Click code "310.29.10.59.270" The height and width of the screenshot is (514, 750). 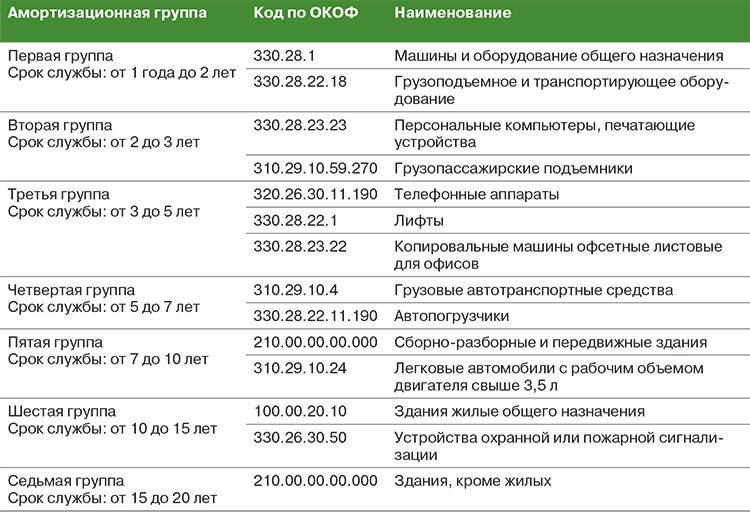pyautogui.click(x=315, y=168)
